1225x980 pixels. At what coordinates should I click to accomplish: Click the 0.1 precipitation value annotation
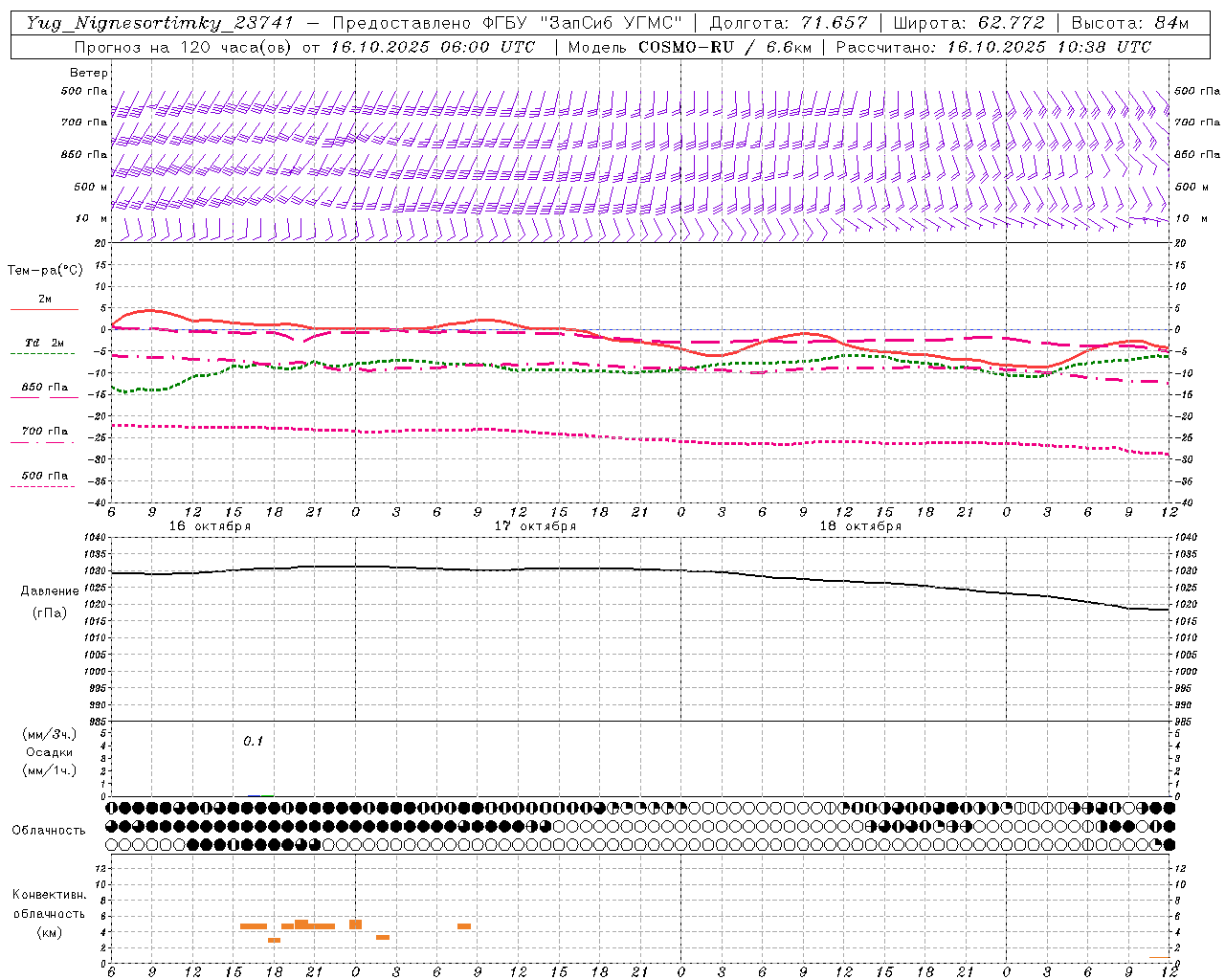(253, 741)
